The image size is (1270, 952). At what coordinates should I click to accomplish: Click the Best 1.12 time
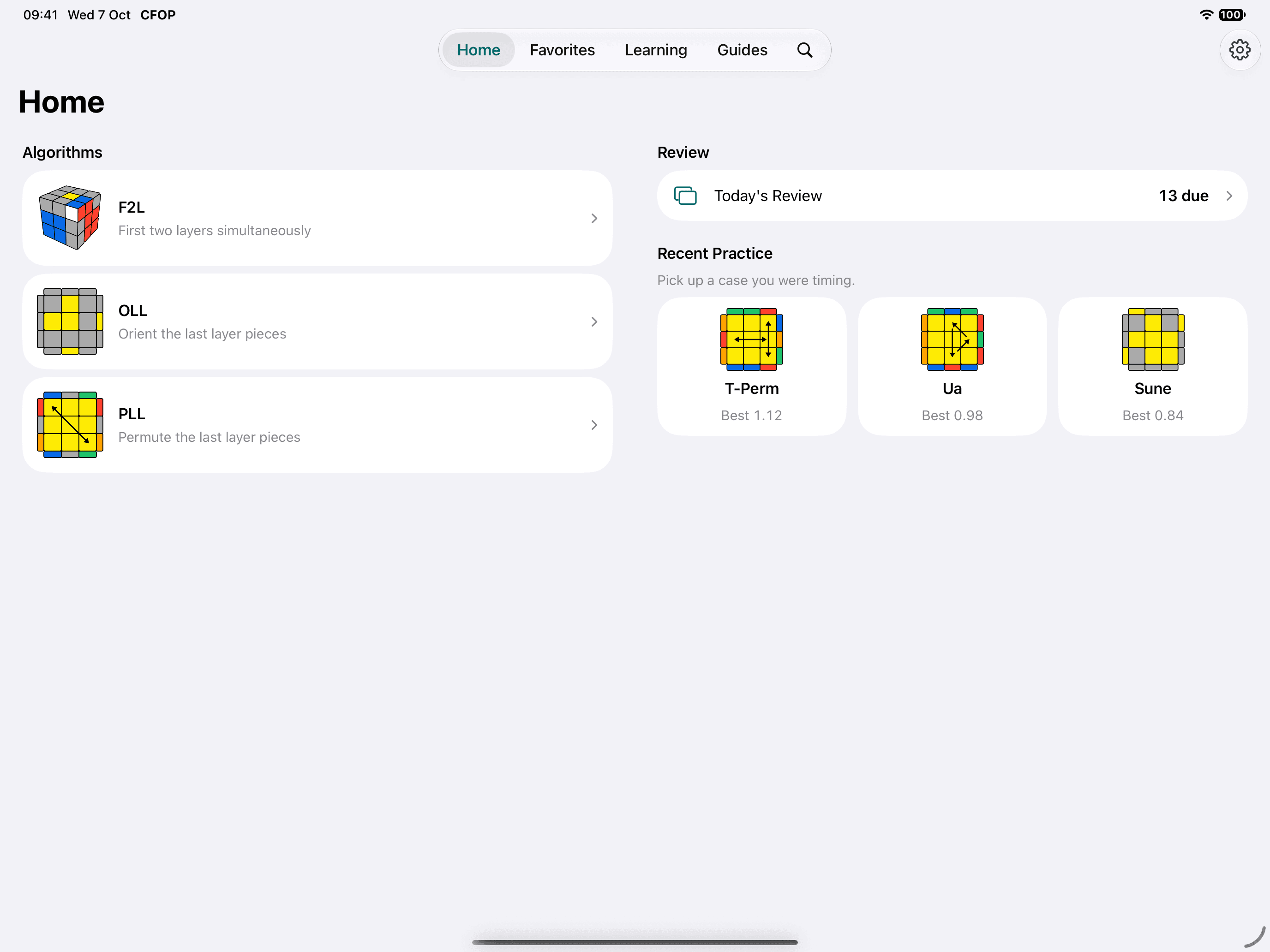[x=752, y=416]
